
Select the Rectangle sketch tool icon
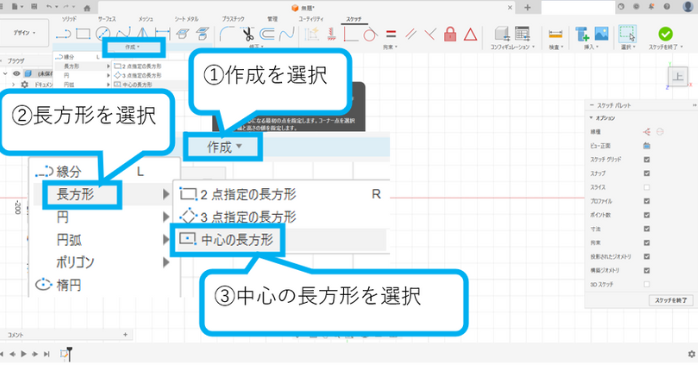[83, 34]
